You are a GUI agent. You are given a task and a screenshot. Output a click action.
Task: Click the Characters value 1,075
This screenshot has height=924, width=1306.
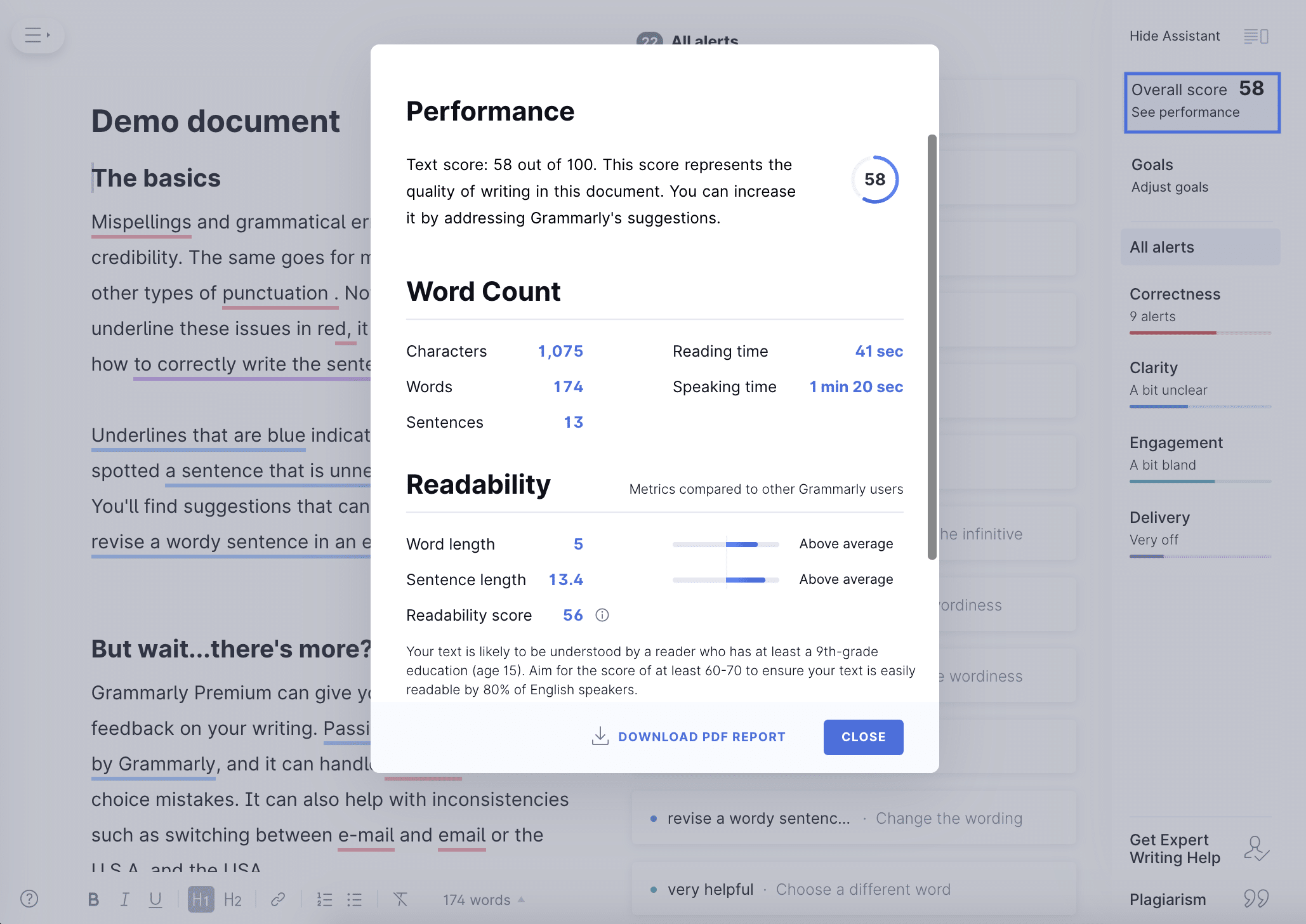point(561,351)
